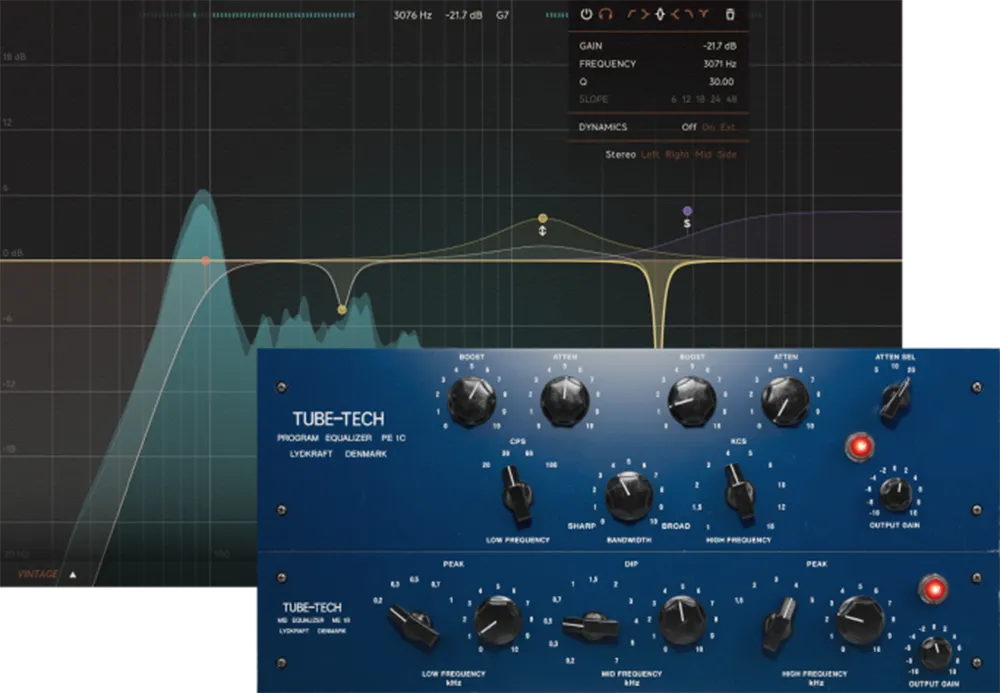The width and height of the screenshot is (1000, 693).
Task: Switch to Mid channel processing
Action: coord(703,154)
